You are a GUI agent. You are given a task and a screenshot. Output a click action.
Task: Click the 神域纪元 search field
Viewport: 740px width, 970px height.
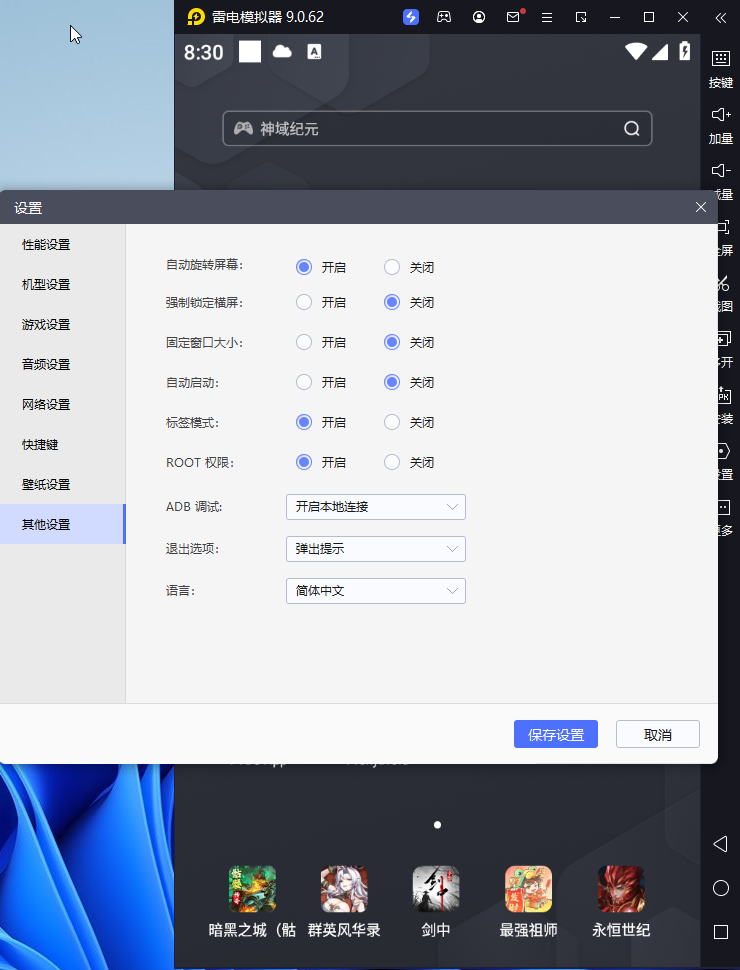click(x=437, y=129)
